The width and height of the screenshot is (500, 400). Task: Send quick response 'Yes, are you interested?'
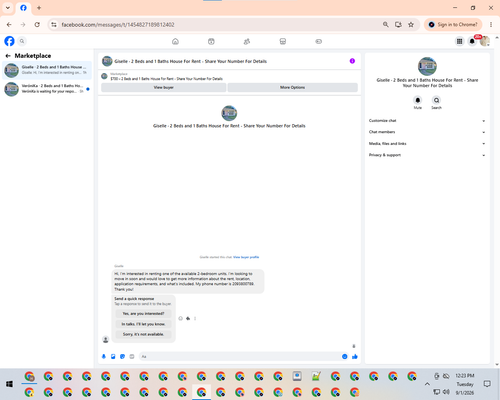pyautogui.click(x=143, y=314)
